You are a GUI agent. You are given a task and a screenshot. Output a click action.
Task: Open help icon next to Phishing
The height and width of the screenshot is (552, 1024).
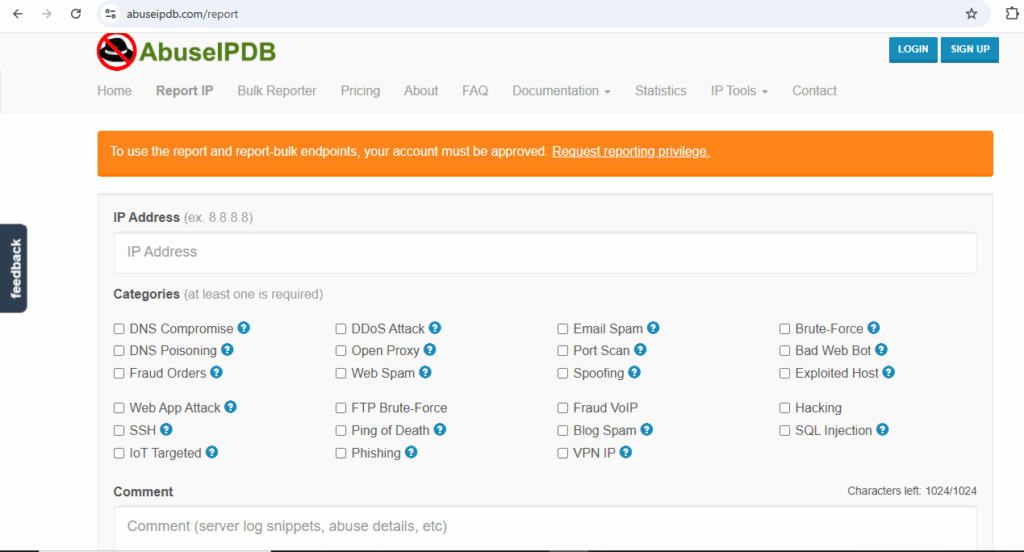pos(411,452)
